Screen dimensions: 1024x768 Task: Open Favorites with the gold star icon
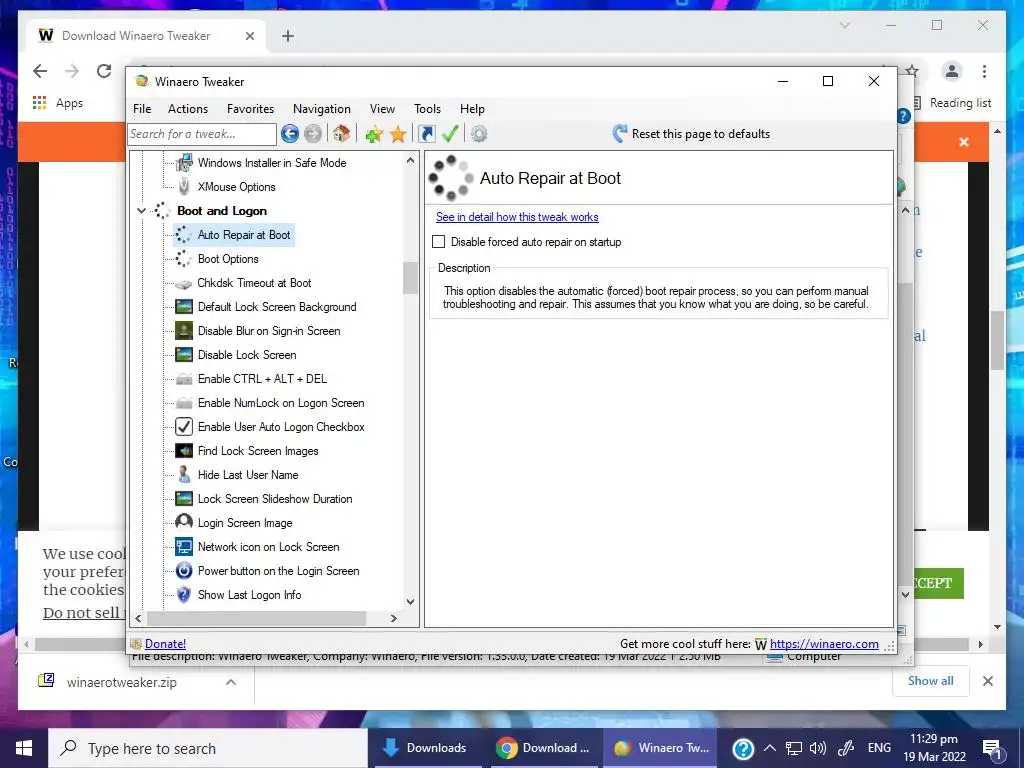tap(398, 134)
